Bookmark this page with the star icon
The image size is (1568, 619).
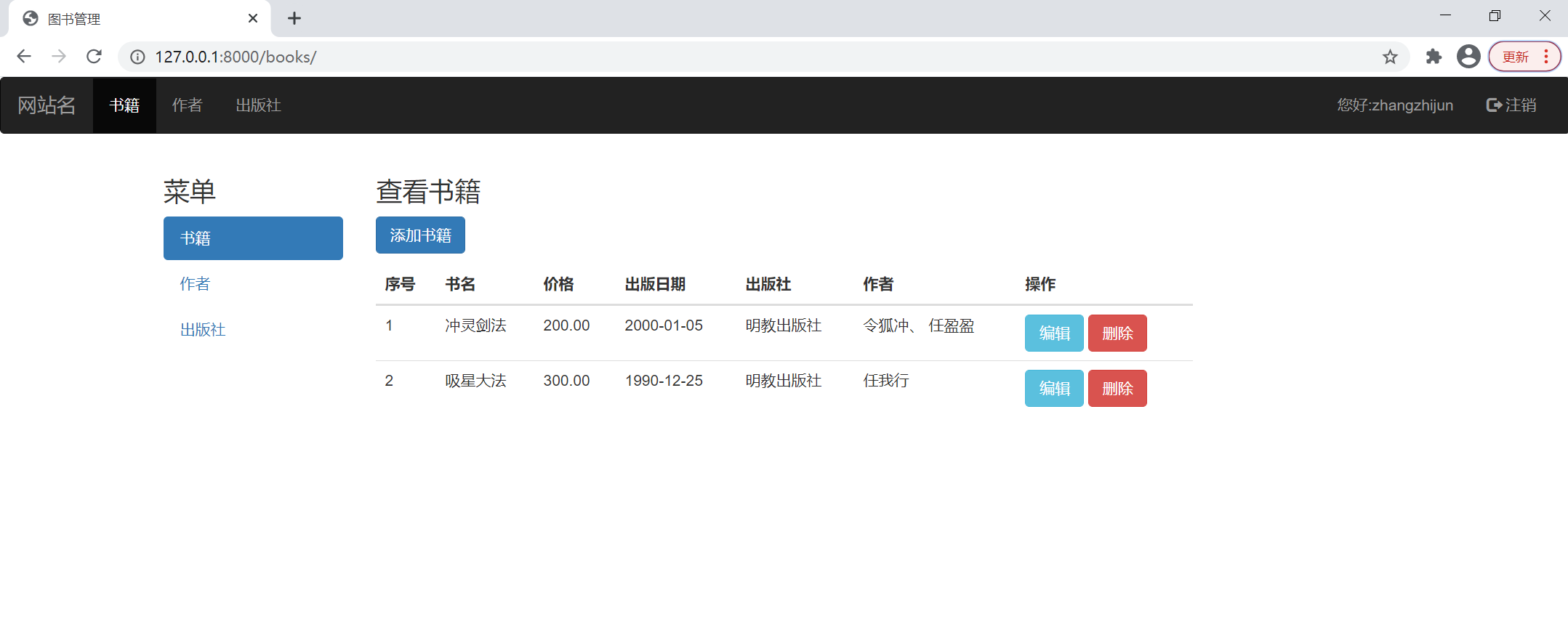[x=1390, y=57]
